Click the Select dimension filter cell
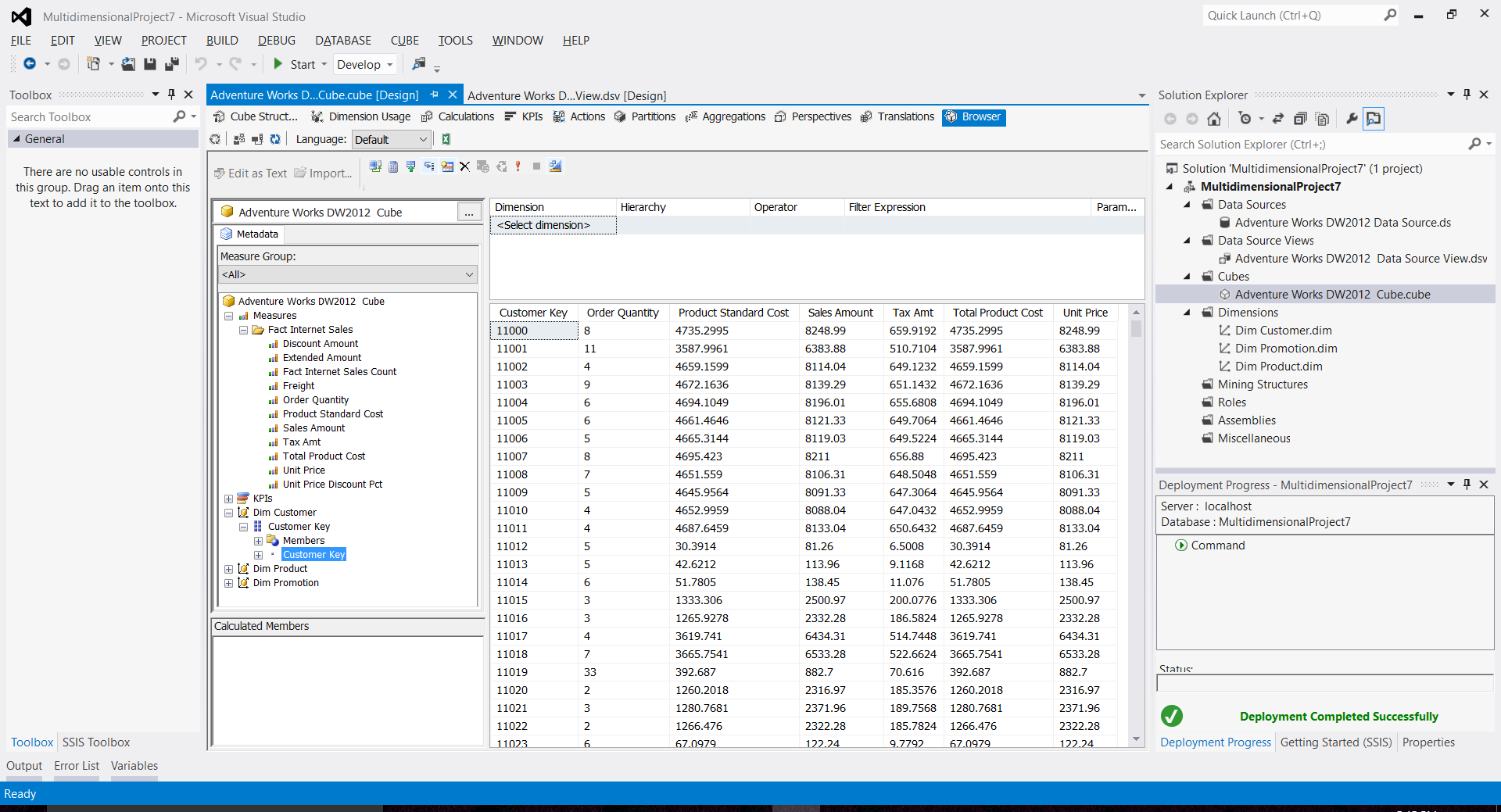Screen dimensions: 1501x812 tap(553, 225)
